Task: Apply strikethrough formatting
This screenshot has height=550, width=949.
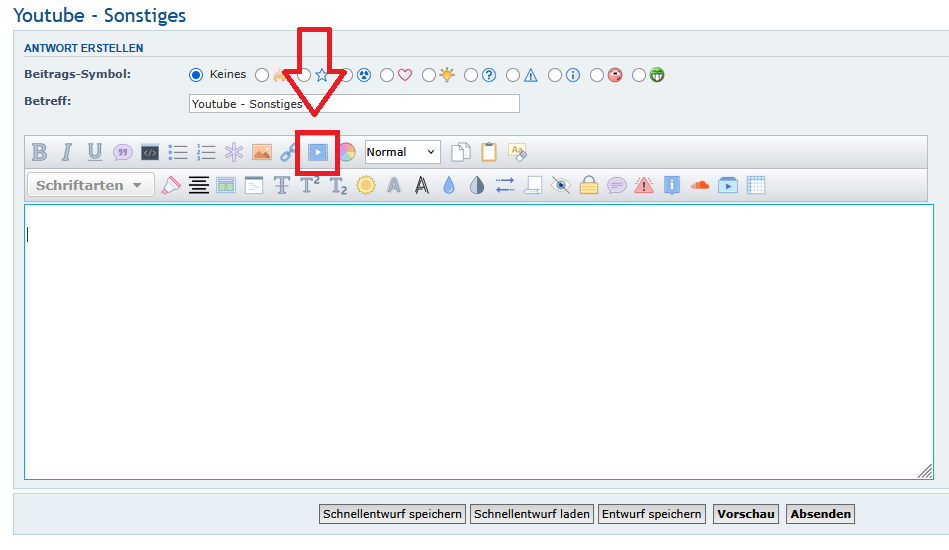Action: [281, 185]
